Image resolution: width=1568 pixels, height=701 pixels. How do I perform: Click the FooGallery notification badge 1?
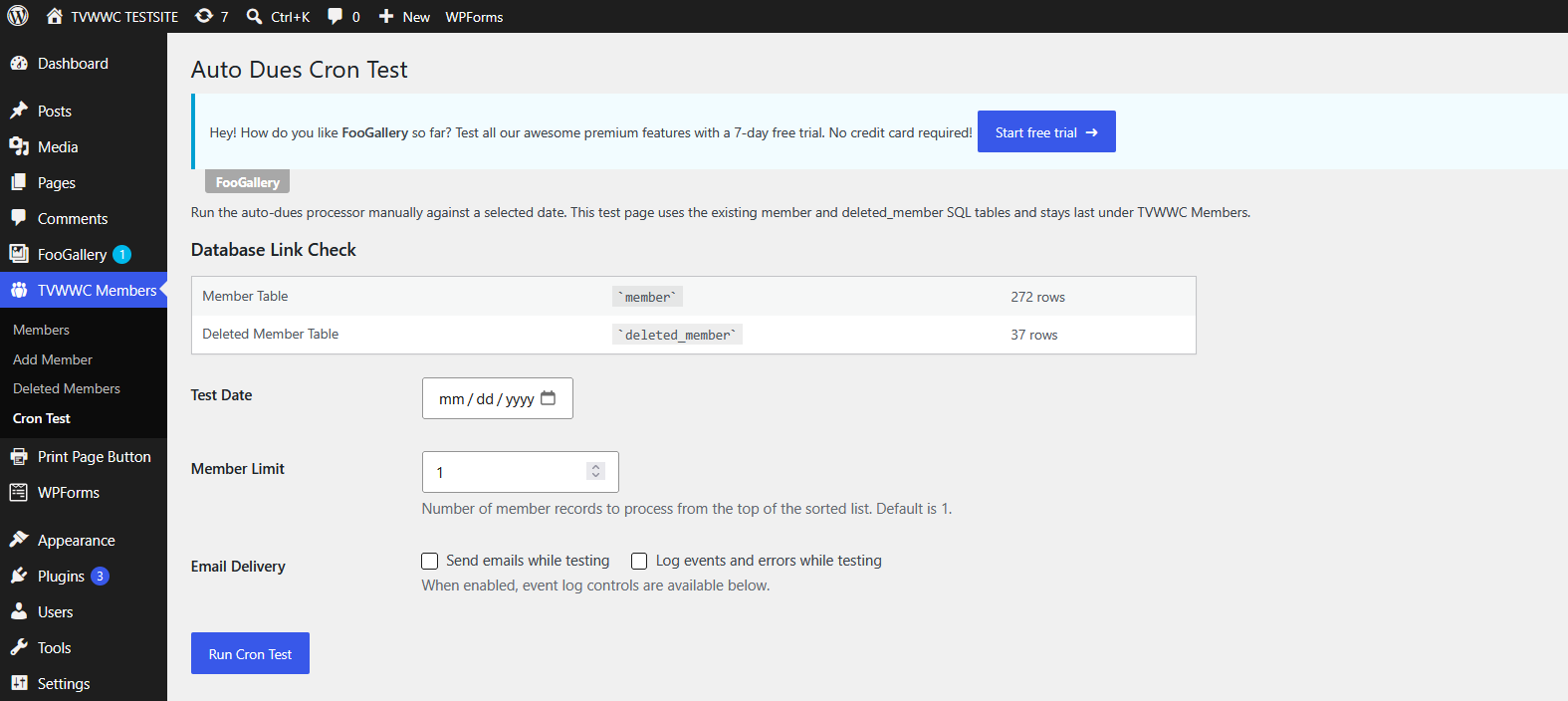point(121,255)
